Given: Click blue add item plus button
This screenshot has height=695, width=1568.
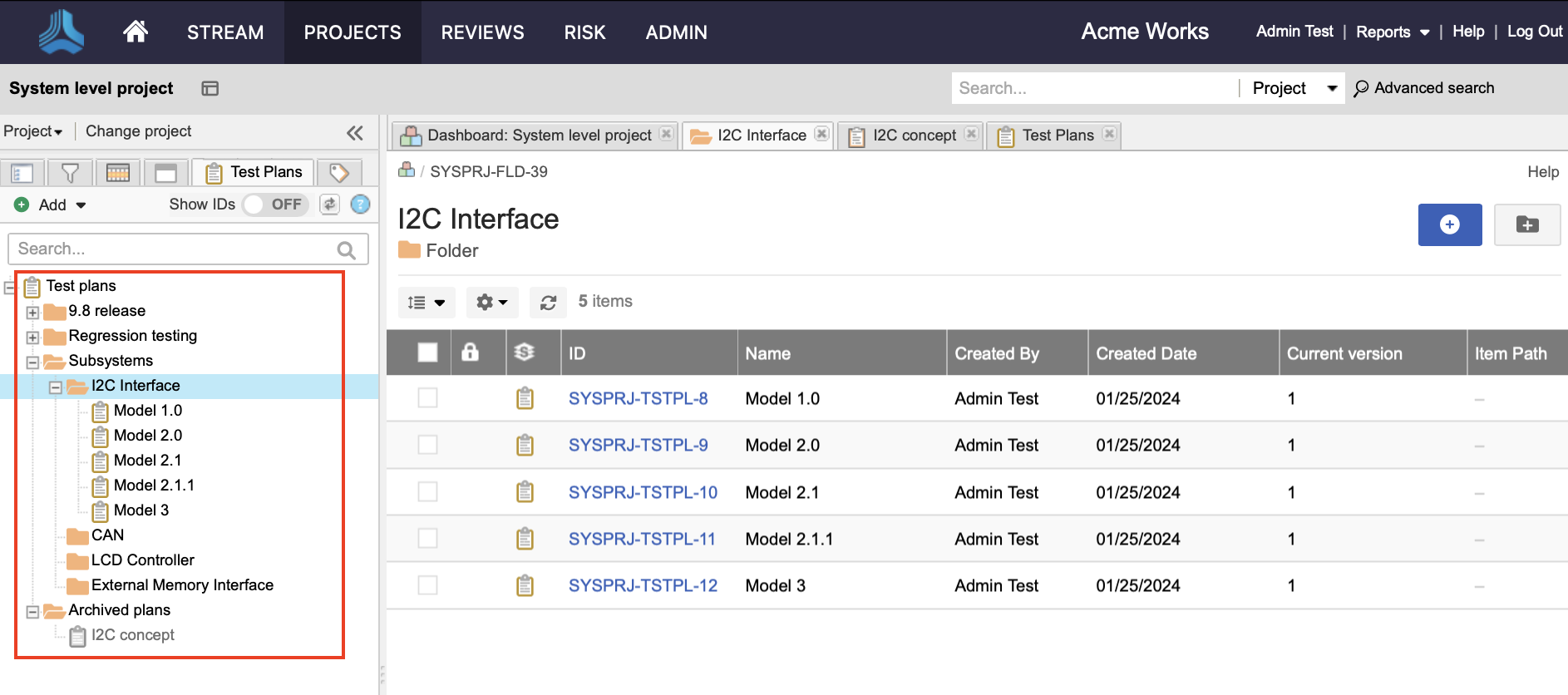Looking at the screenshot, I should (x=1450, y=224).
